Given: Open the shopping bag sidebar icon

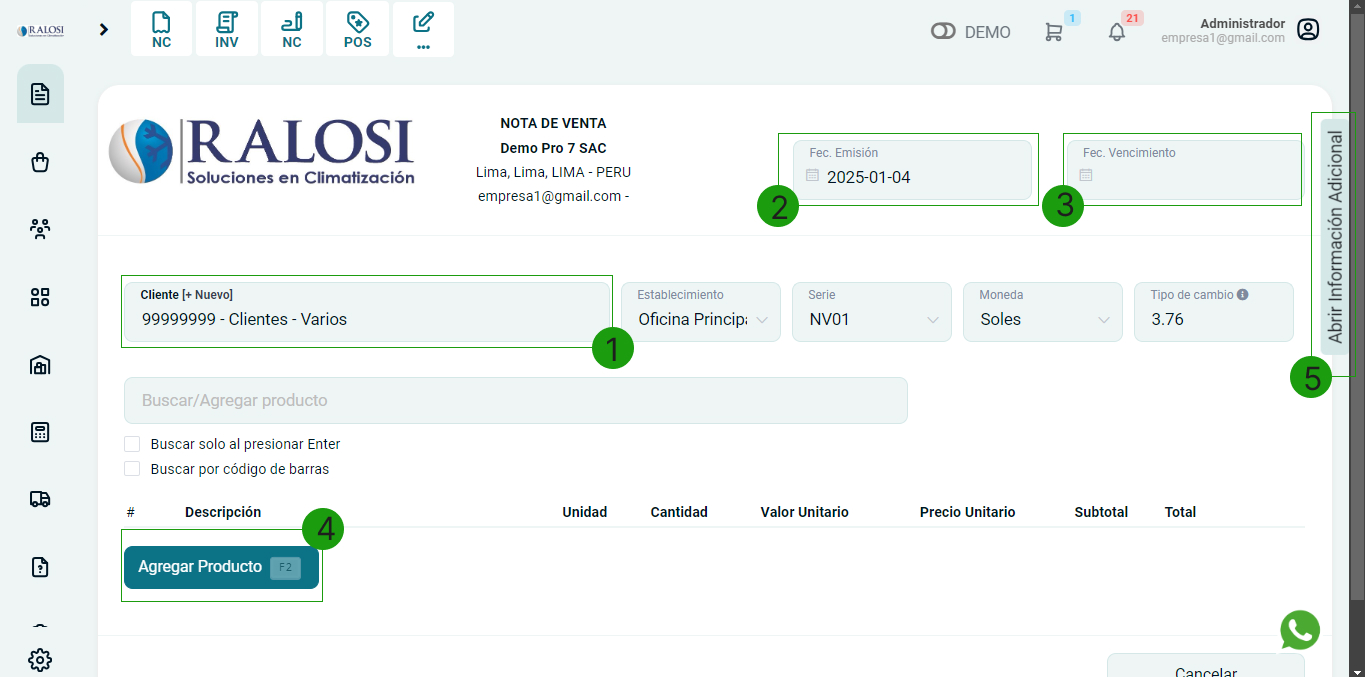Looking at the screenshot, I should pos(40,162).
